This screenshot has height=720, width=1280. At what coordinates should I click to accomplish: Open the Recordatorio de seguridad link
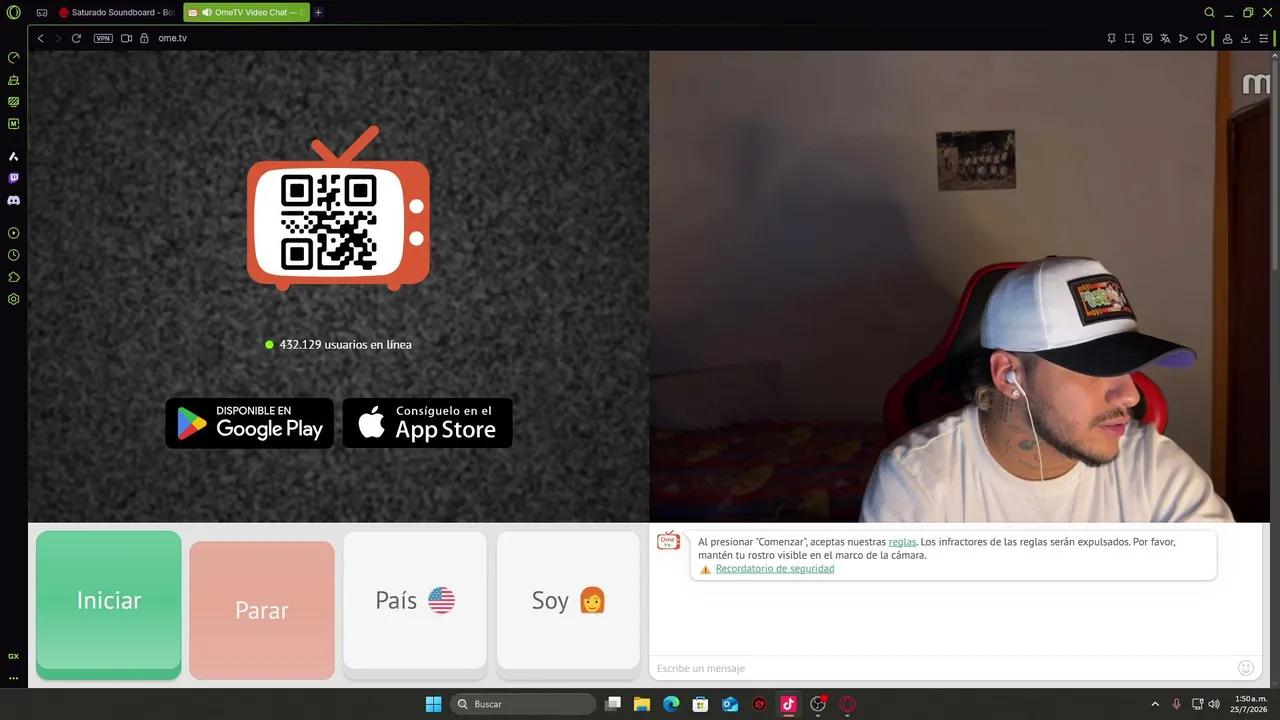(775, 568)
